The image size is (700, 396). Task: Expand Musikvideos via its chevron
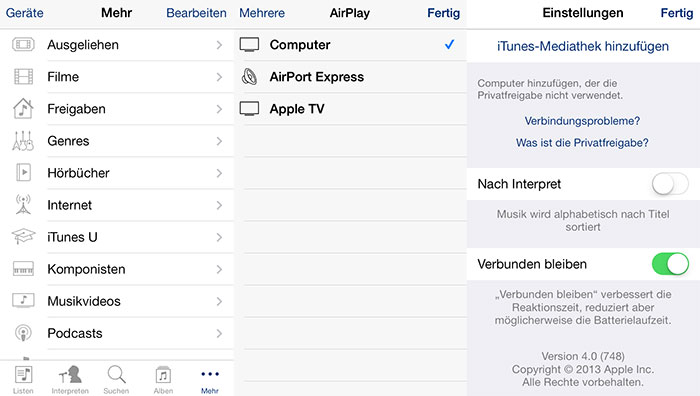pos(219,301)
